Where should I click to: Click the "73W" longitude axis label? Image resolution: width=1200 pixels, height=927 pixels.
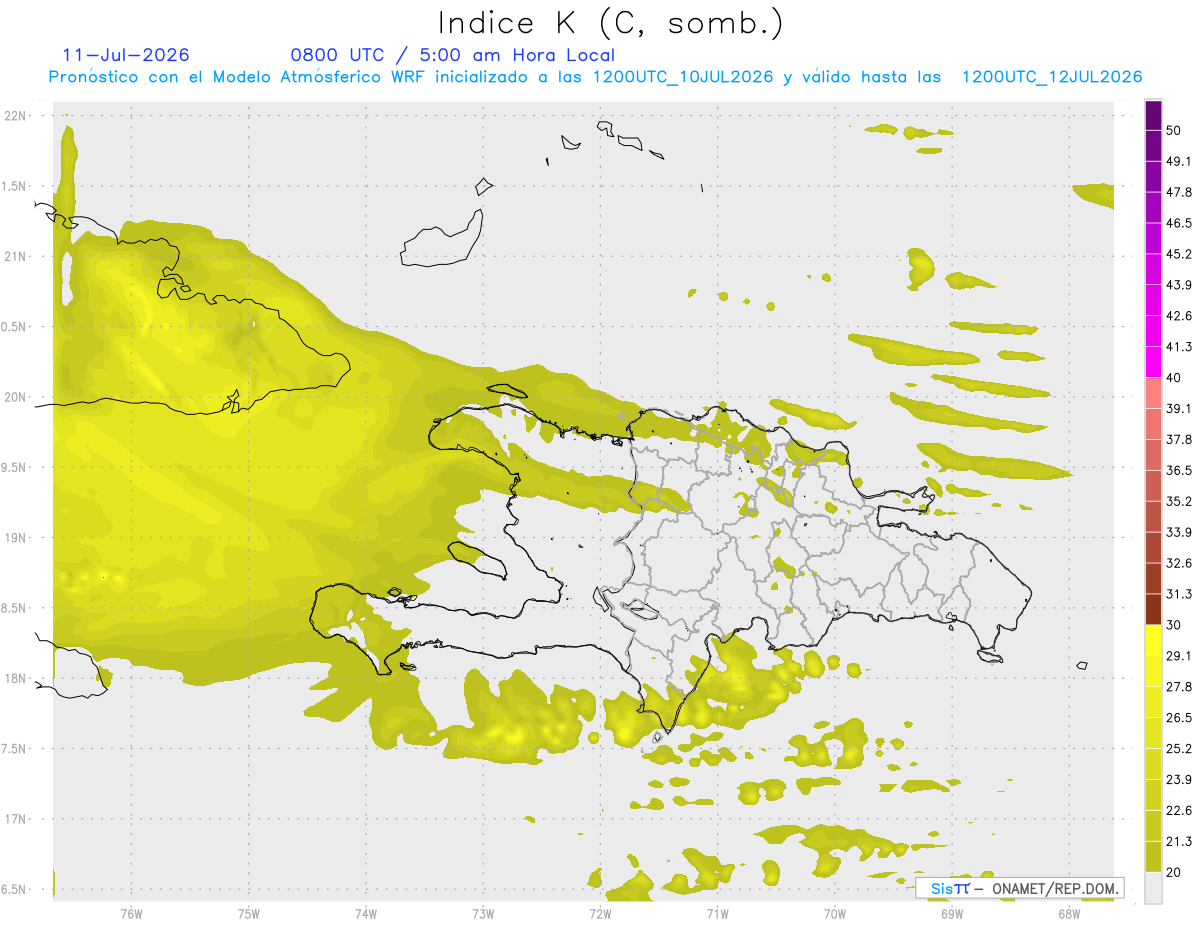(483, 914)
